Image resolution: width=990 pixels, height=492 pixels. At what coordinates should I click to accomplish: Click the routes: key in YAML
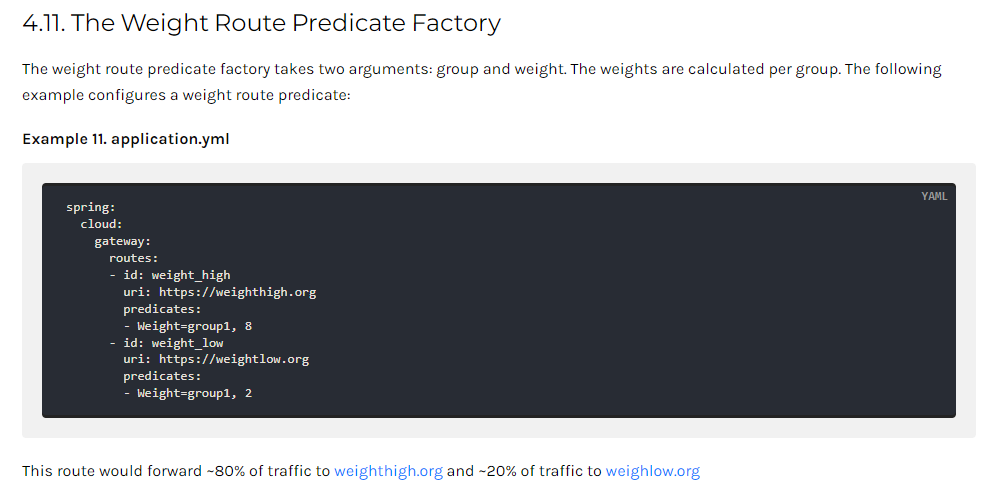[x=133, y=258]
